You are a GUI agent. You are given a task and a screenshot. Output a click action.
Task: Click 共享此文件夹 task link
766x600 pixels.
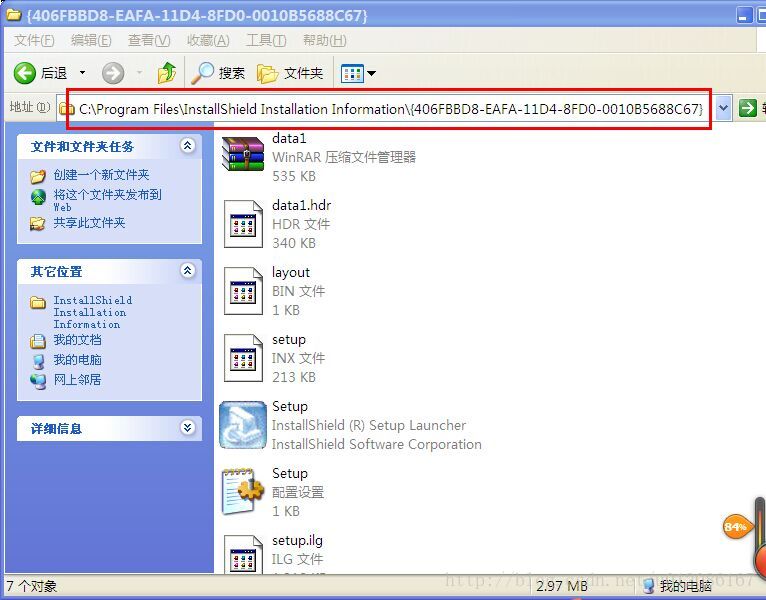click(89, 223)
